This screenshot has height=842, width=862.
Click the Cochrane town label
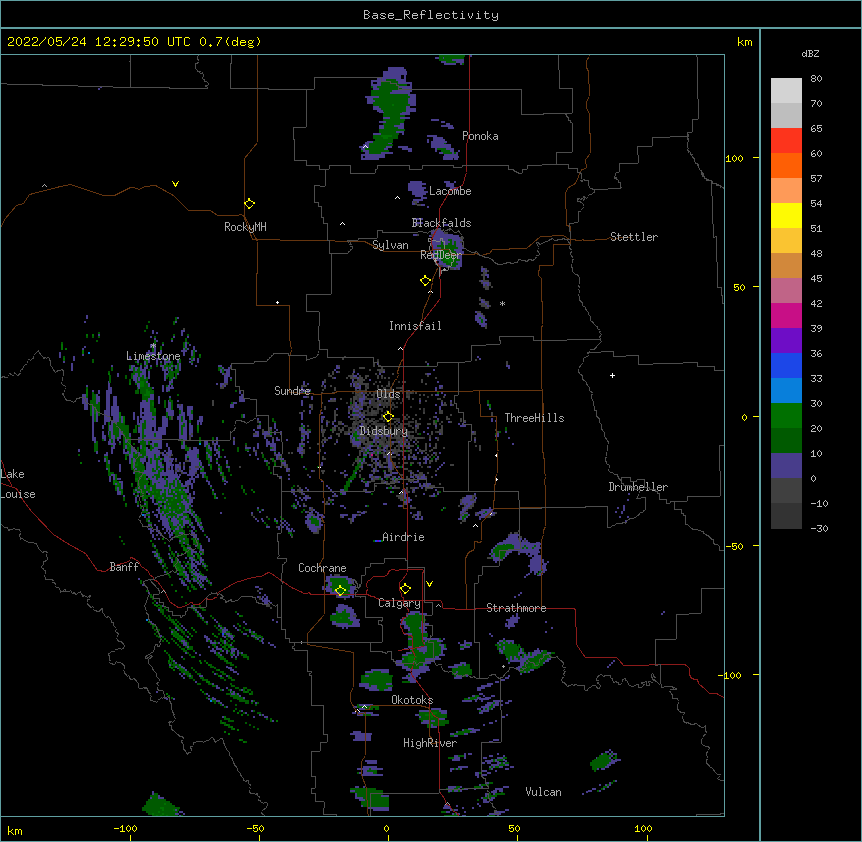click(322, 568)
